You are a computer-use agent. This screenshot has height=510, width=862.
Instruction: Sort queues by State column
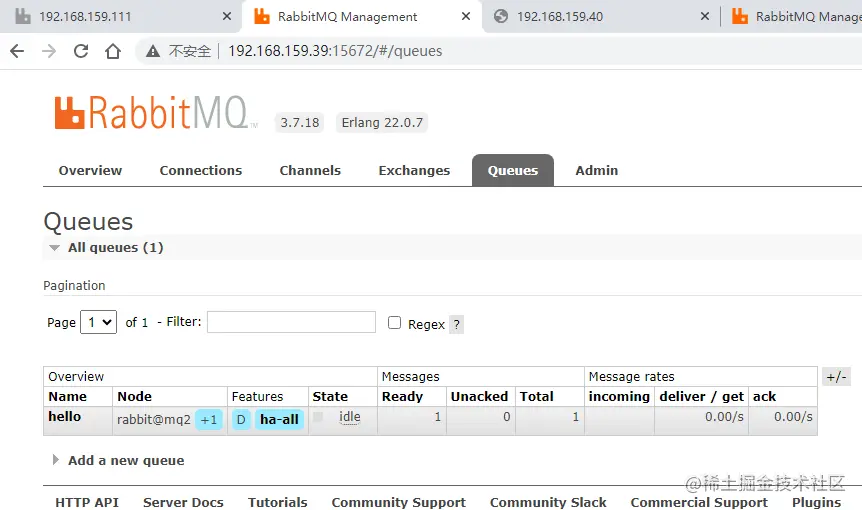330,396
